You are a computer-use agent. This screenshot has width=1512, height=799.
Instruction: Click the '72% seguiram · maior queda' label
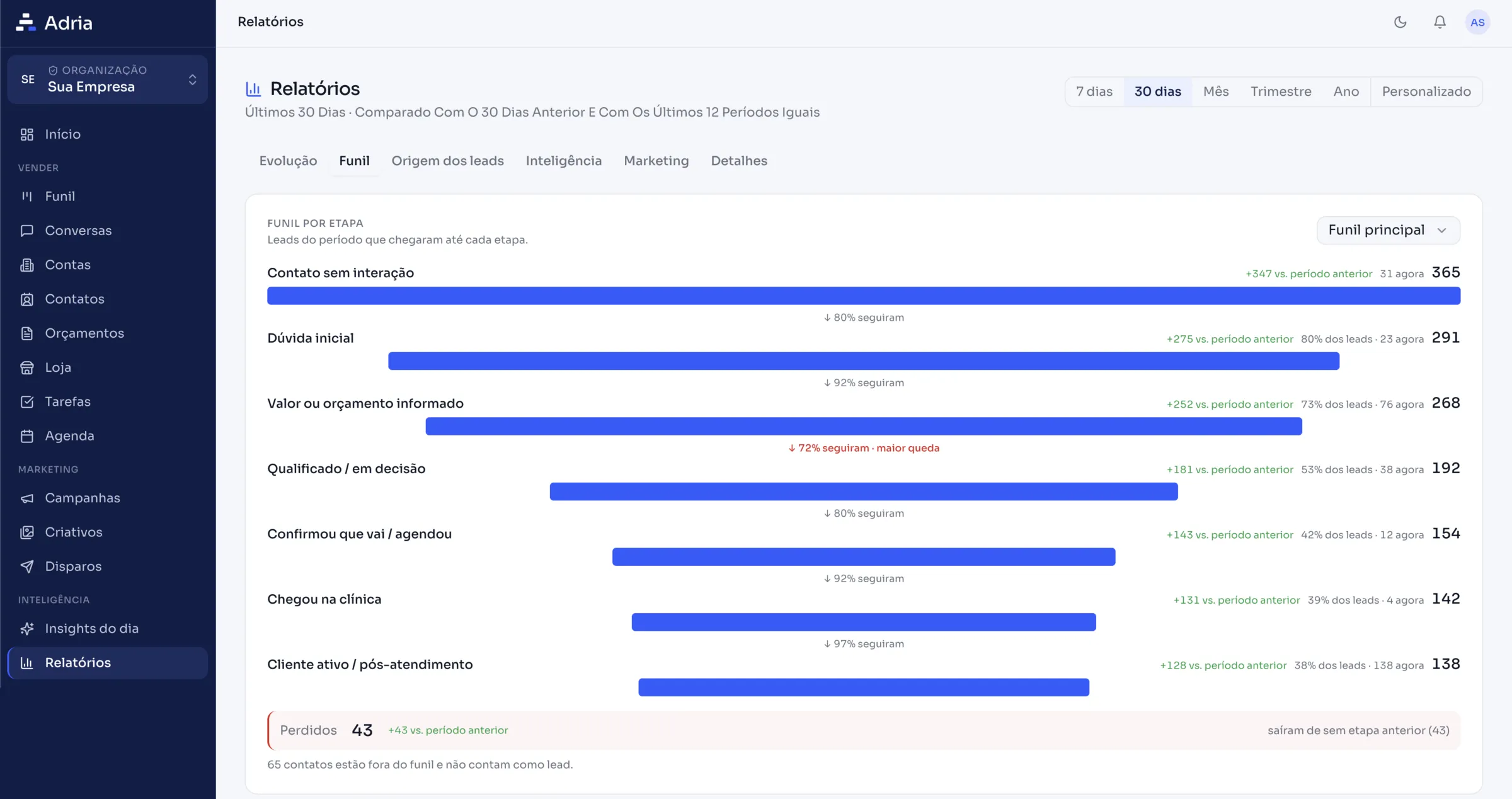(864, 449)
